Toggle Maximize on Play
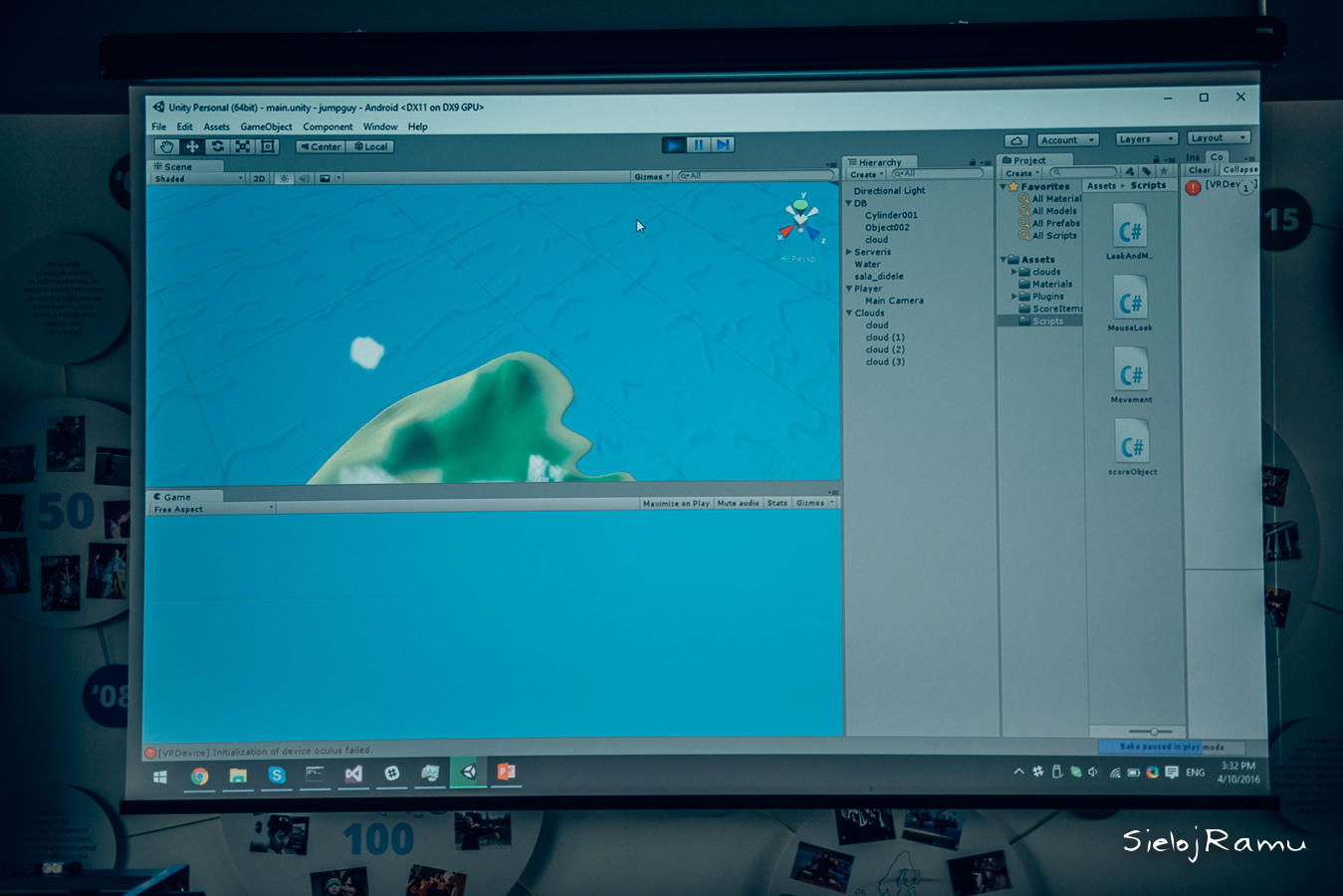 tap(676, 504)
